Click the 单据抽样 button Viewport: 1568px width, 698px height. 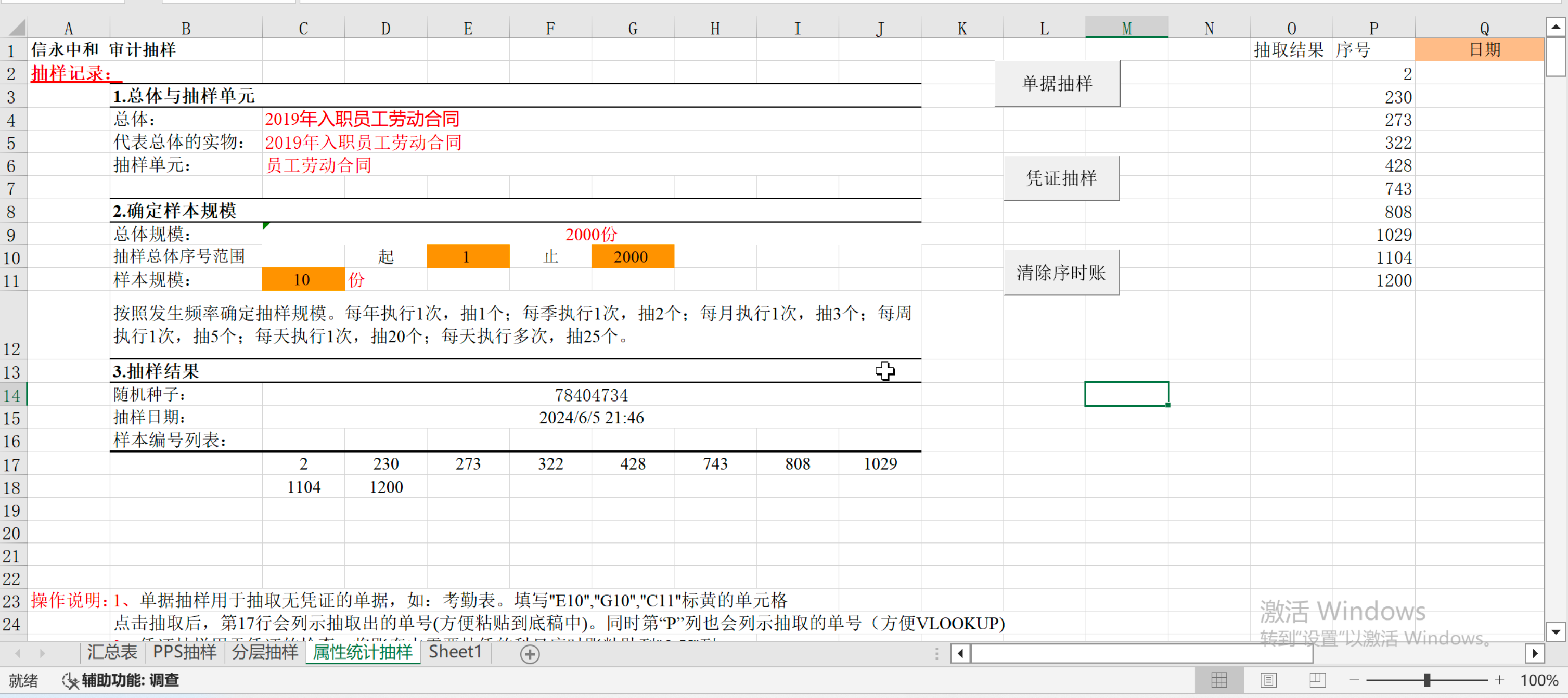[1057, 83]
